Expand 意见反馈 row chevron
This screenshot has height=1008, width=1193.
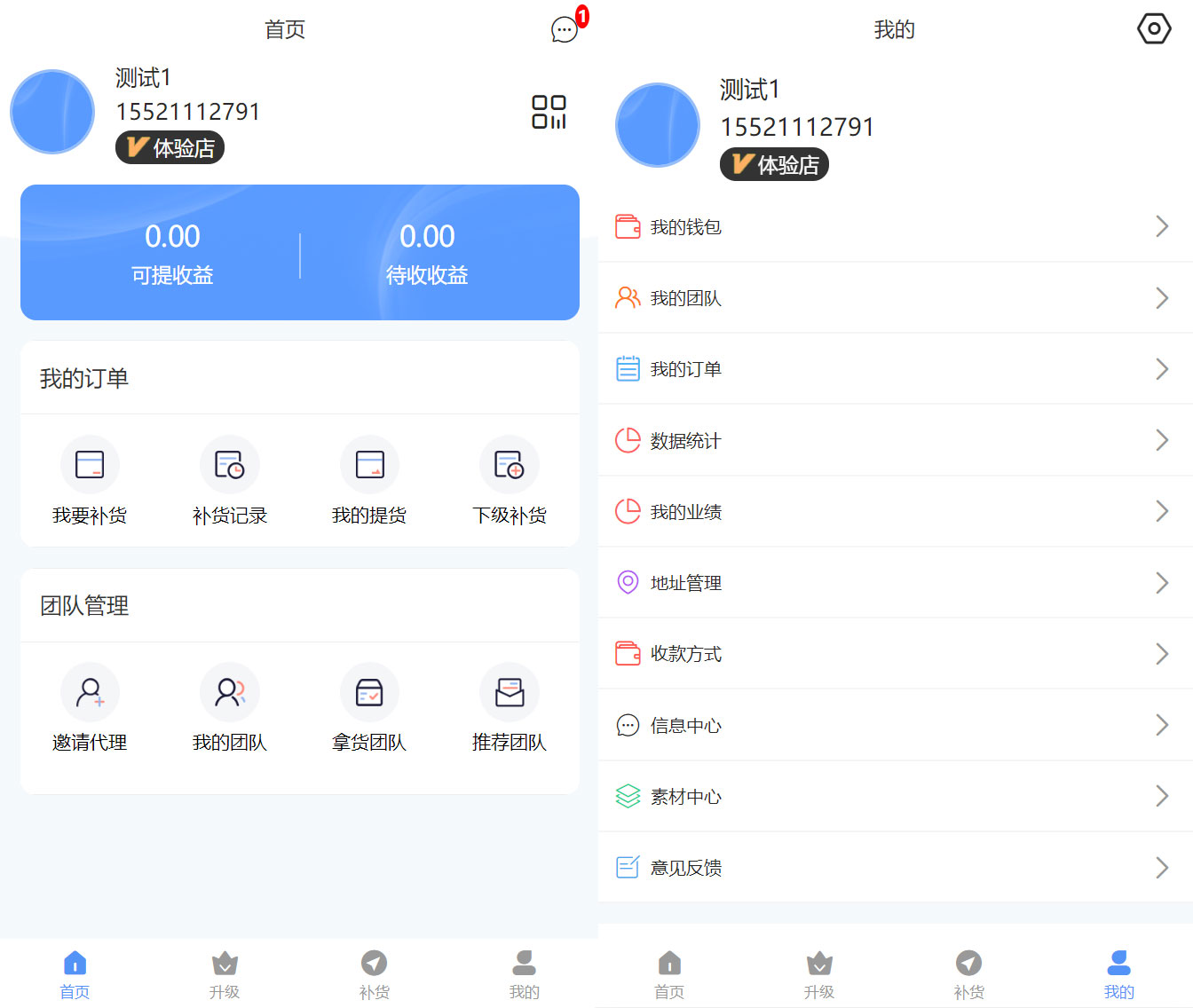pyautogui.click(x=1161, y=867)
